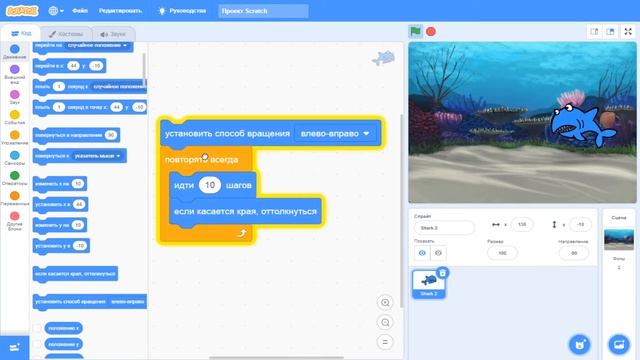Screen dimensions: 640x360
Task: Select the yellow События category
Action: click(15, 117)
